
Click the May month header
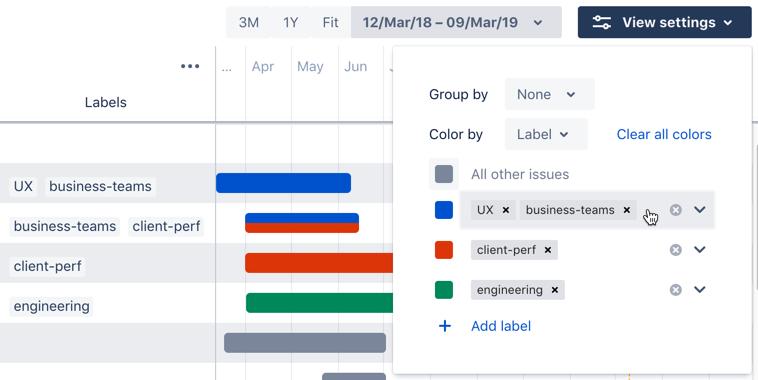pyautogui.click(x=310, y=67)
